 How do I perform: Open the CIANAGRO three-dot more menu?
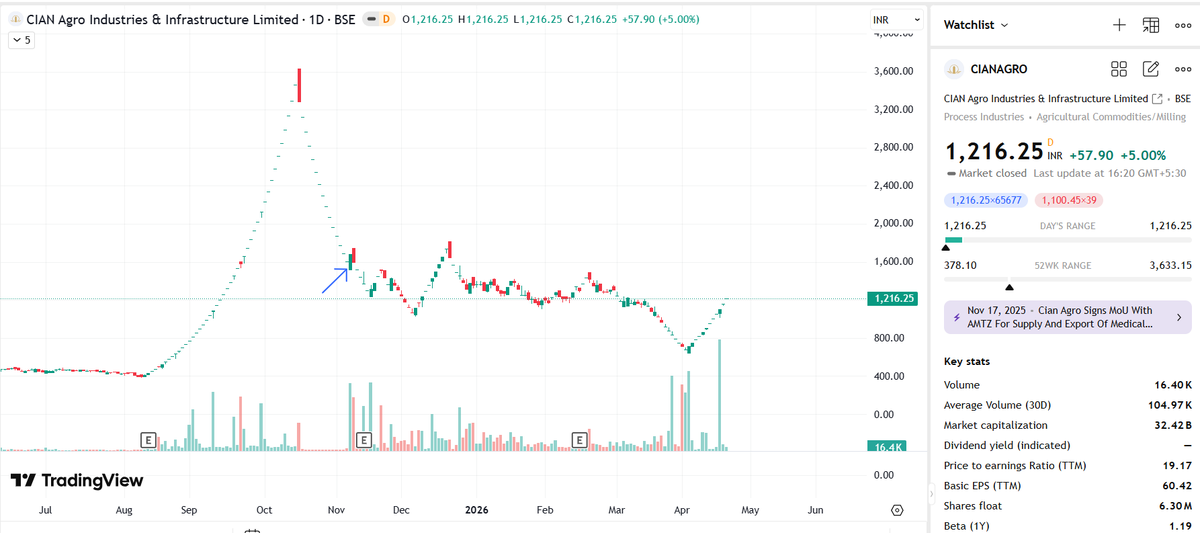1183,69
